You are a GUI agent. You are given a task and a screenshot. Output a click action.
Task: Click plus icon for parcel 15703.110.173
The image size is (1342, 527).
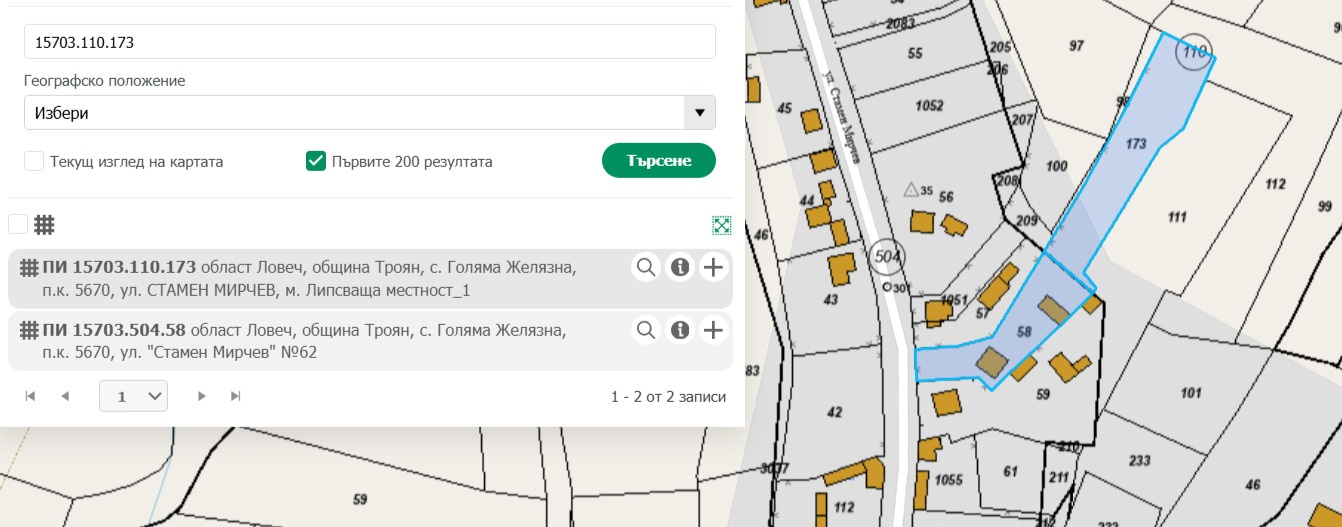pos(713,267)
